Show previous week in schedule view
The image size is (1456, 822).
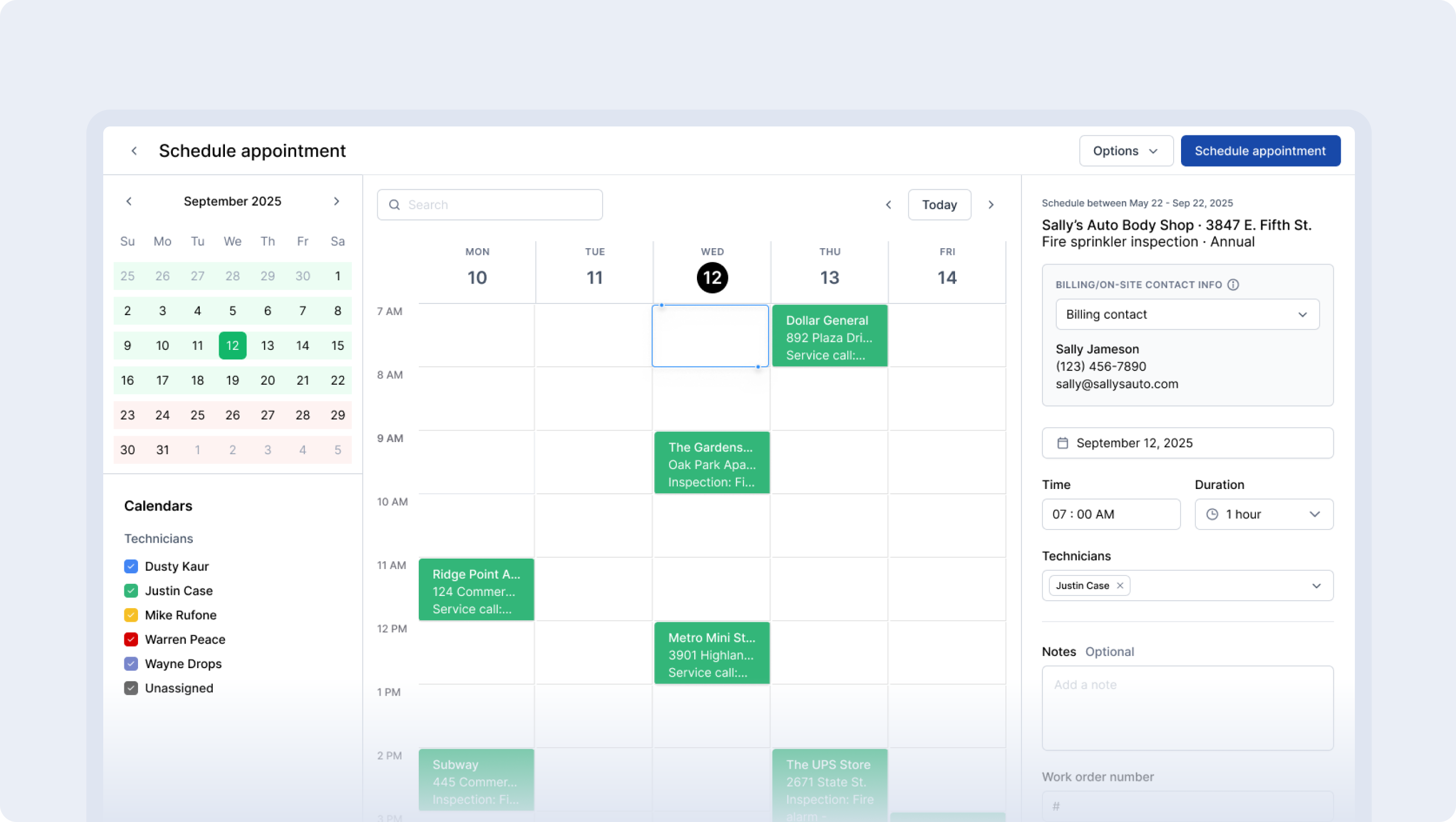point(889,204)
